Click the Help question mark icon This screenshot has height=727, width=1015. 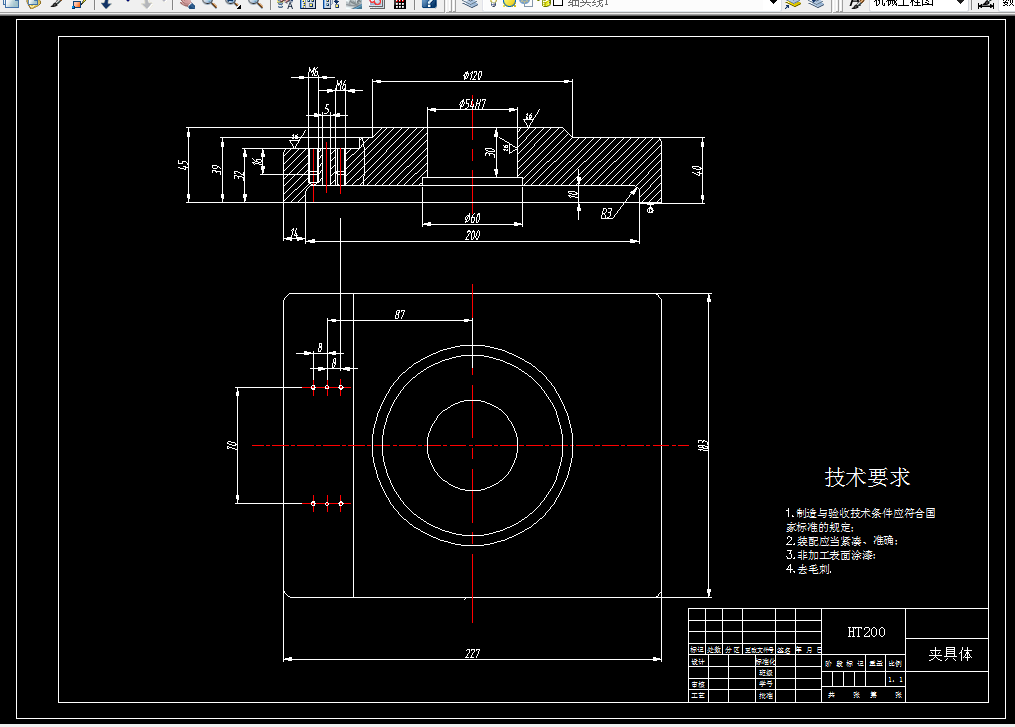pos(429,3)
